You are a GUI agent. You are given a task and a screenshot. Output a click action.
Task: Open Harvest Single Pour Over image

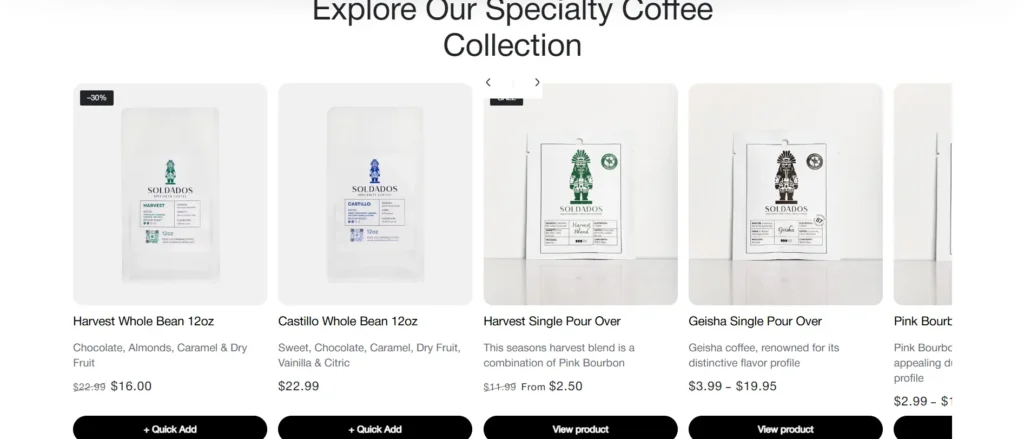[x=581, y=194]
